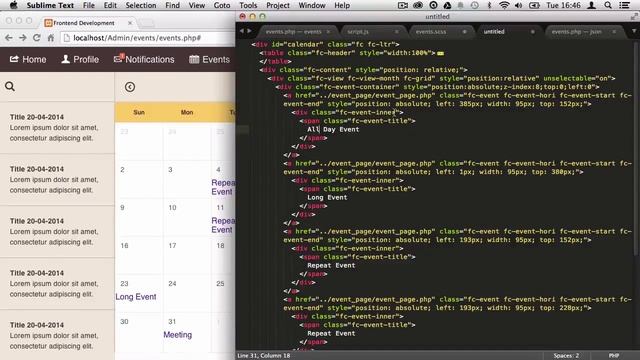This screenshot has height=360, width=640.
Task: Click the Google Drive icon in menu bar
Action: tap(447, 5)
